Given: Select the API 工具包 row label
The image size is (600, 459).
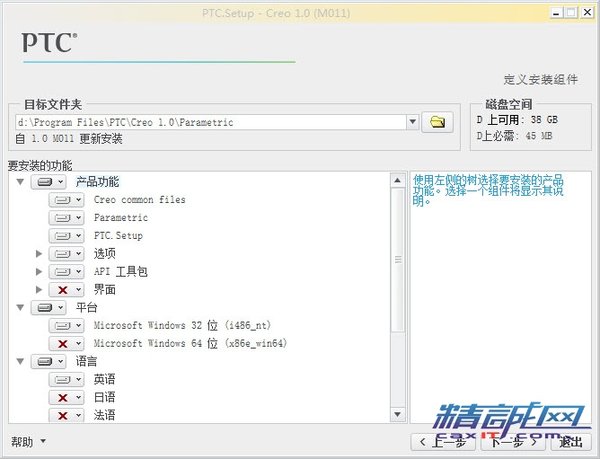Looking at the screenshot, I should (121, 272).
